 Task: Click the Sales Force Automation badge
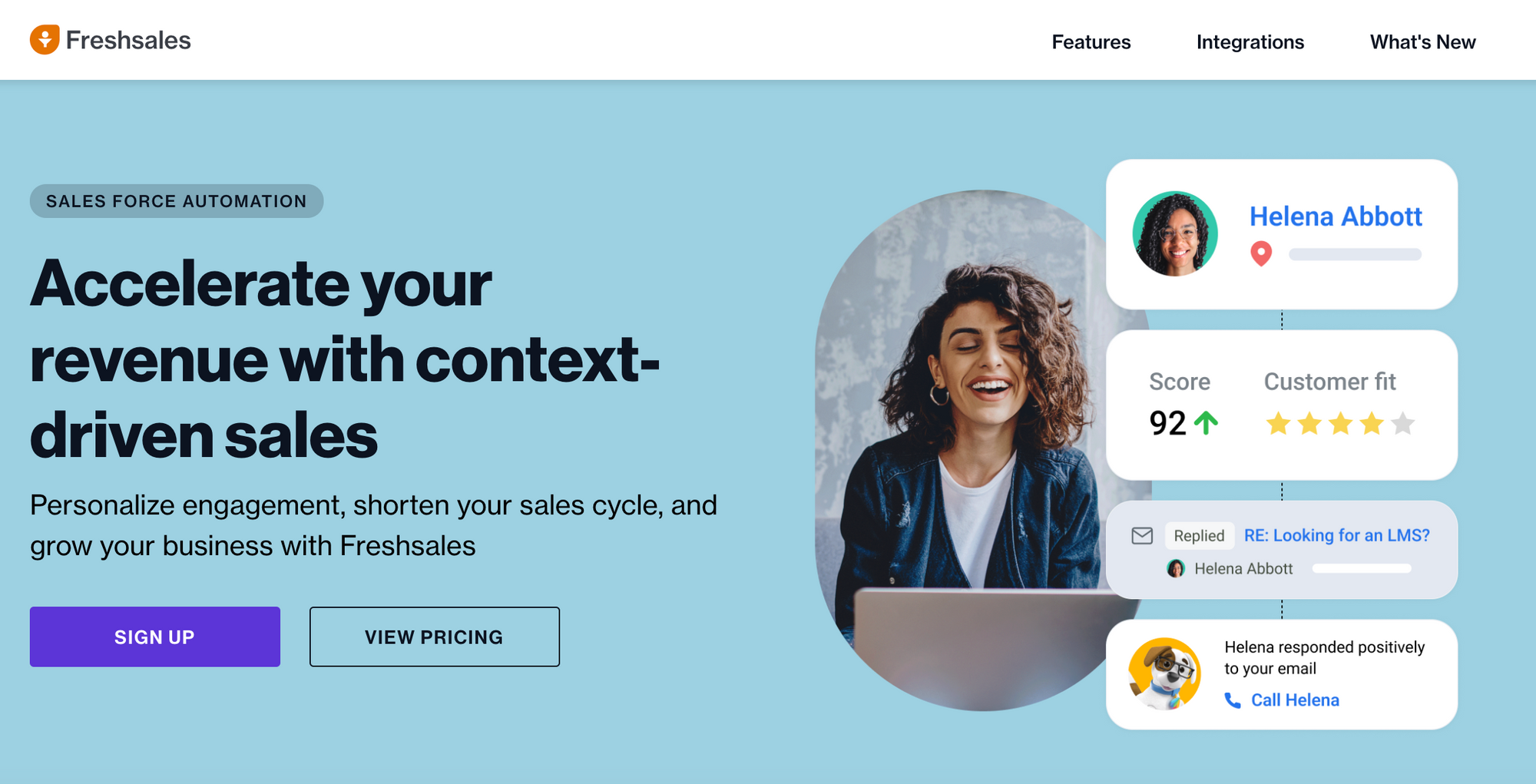[177, 201]
